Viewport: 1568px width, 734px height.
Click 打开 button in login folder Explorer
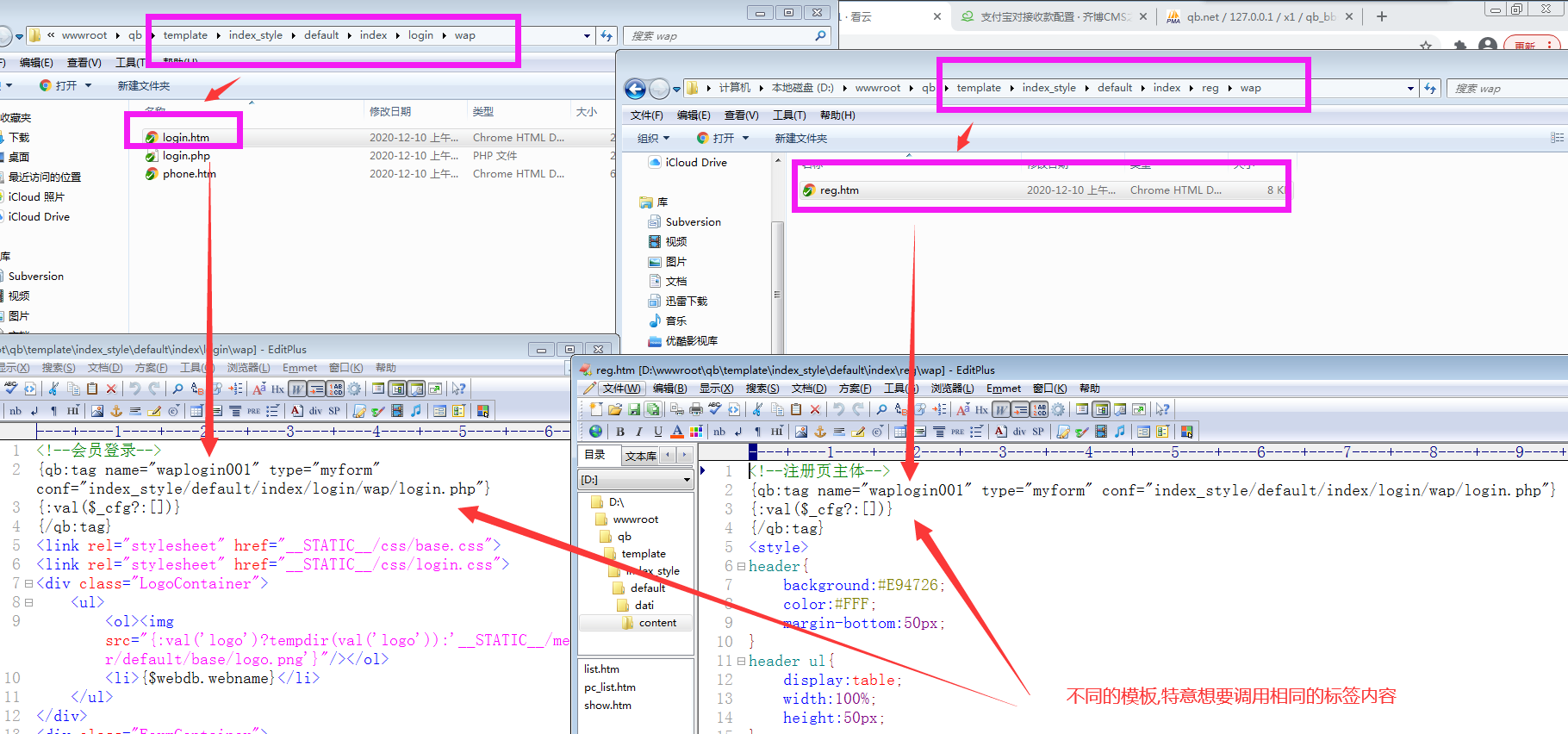65,86
